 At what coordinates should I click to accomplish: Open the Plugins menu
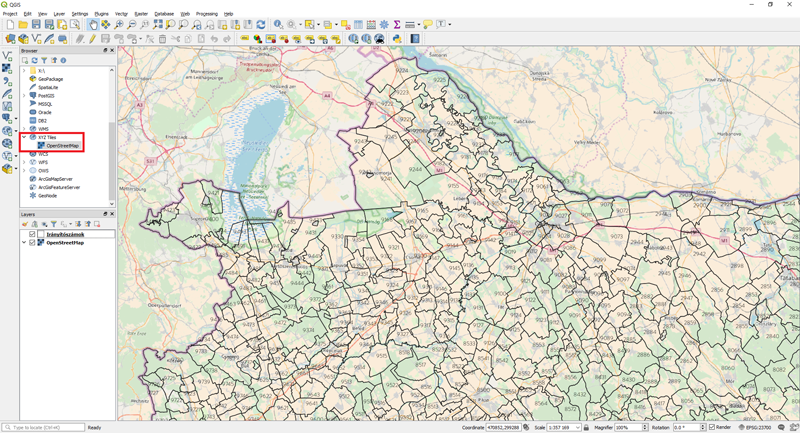102,14
